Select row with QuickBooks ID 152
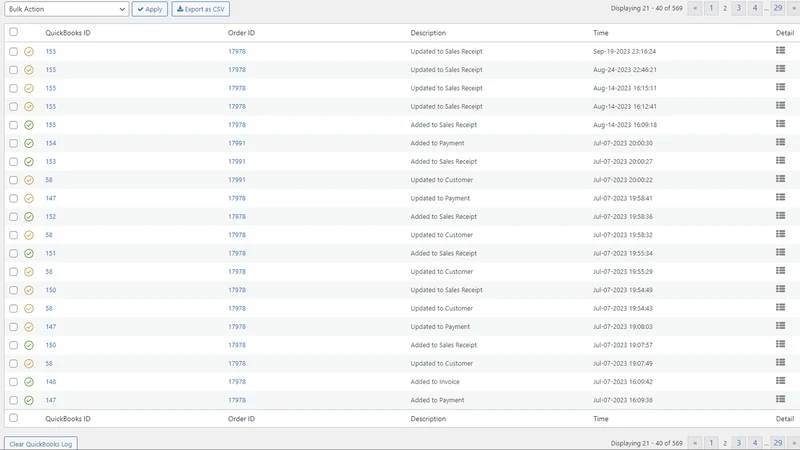The image size is (800, 450). point(13,217)
